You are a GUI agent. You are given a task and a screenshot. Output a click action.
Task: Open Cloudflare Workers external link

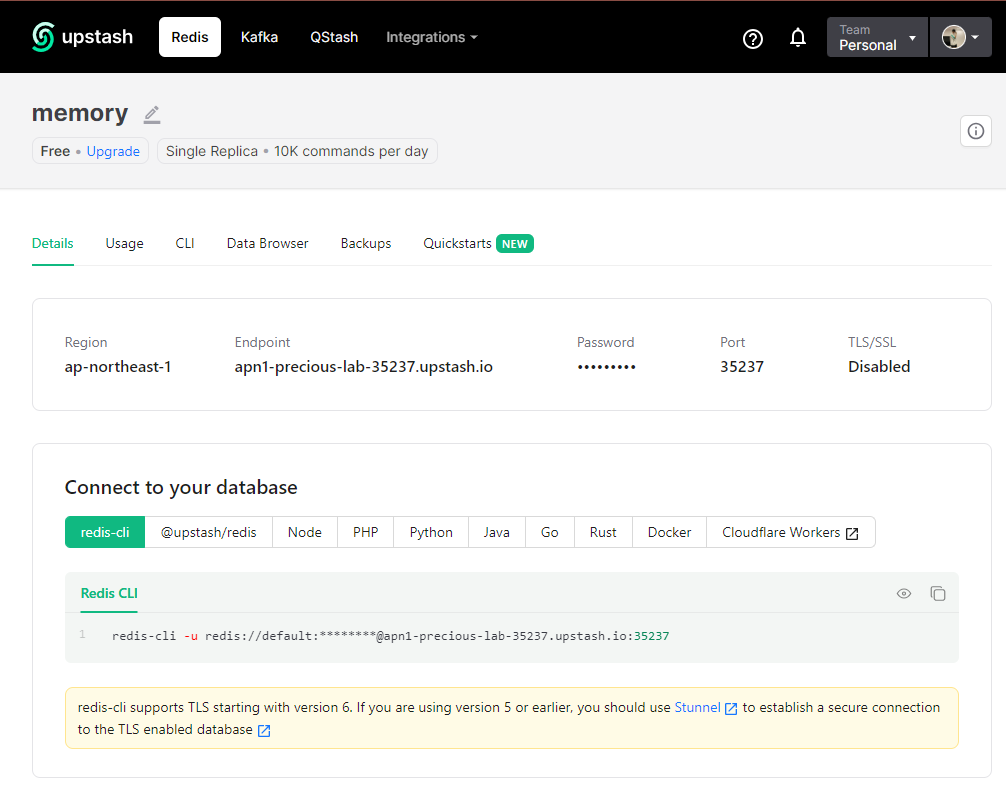point(790,532)
